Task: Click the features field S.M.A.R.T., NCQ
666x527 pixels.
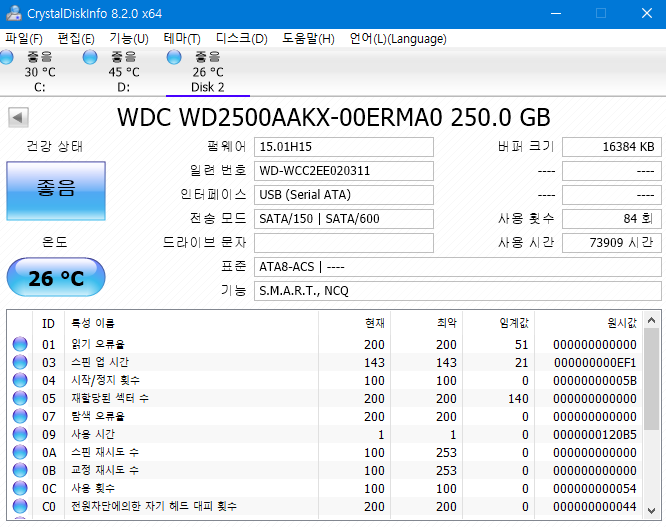Action: tap(457, 291)
